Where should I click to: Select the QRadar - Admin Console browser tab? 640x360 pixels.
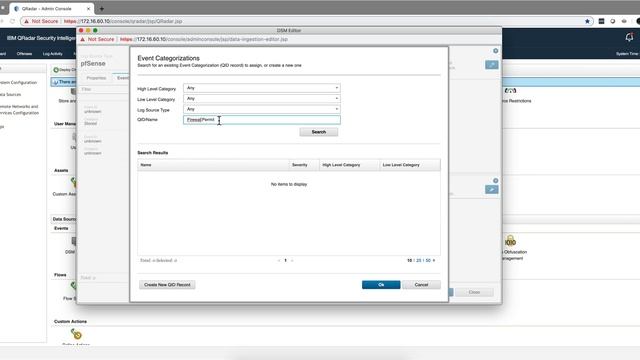(x=51, y=9)
